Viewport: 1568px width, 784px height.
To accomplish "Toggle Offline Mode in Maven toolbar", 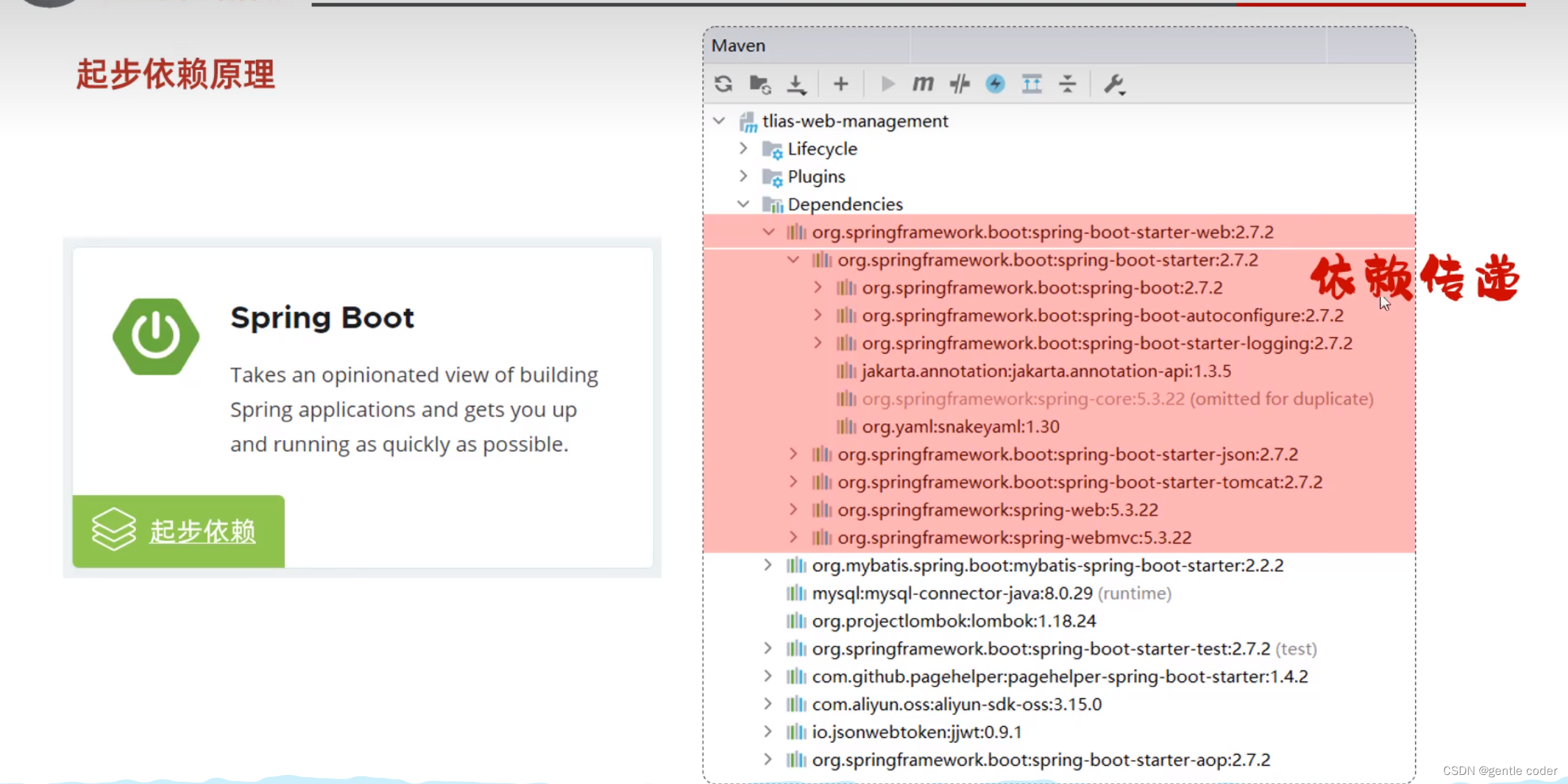I will coord(960,84).
